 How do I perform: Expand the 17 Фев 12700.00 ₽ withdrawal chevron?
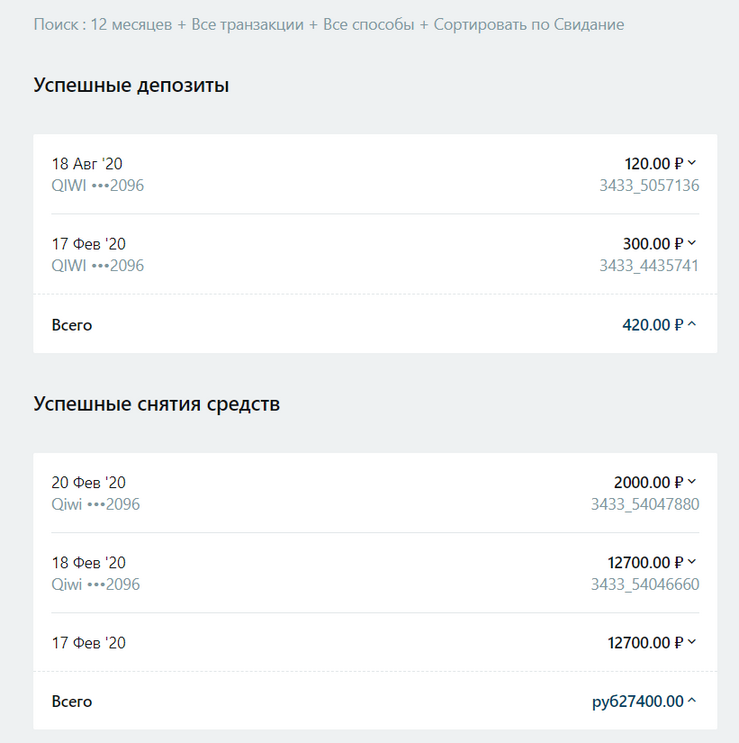click(x=692, y=642)
